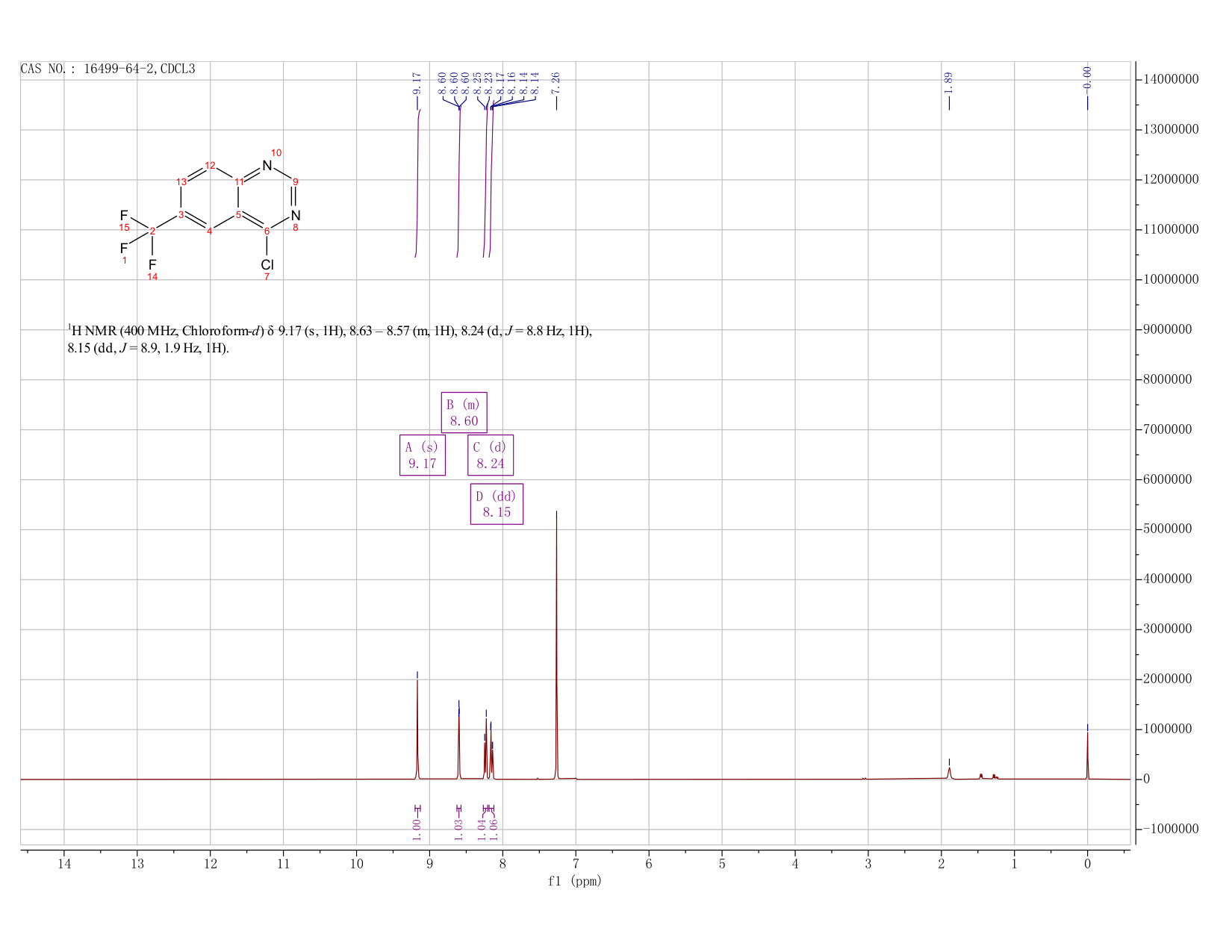Select the N atom labeled 8
This screenshot has width=1232, height=952.
click(x=295, y=215)
